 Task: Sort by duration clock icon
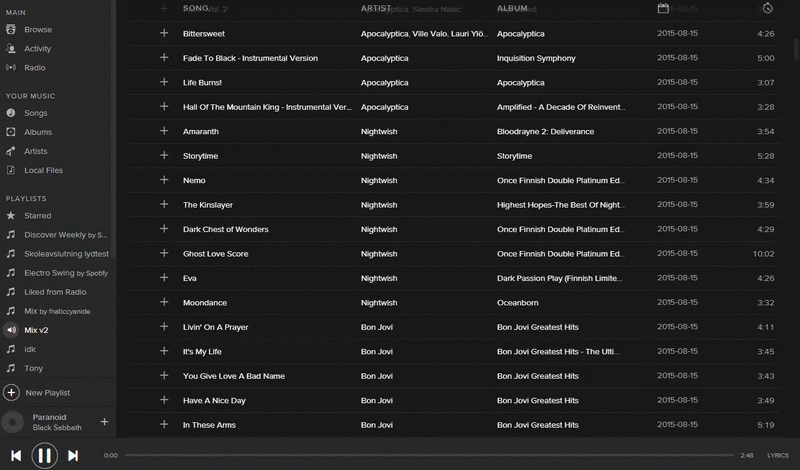[x=767, y=8]
